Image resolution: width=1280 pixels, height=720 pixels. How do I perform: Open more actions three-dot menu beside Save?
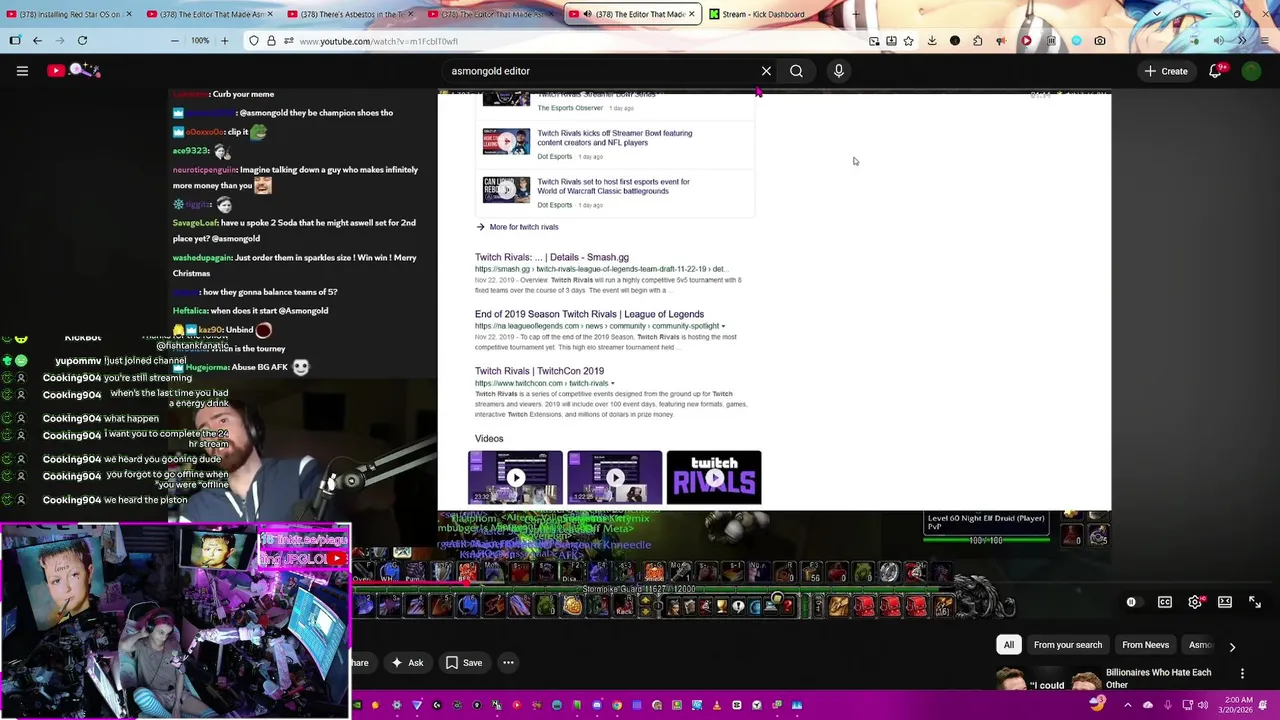click(508, 662)
